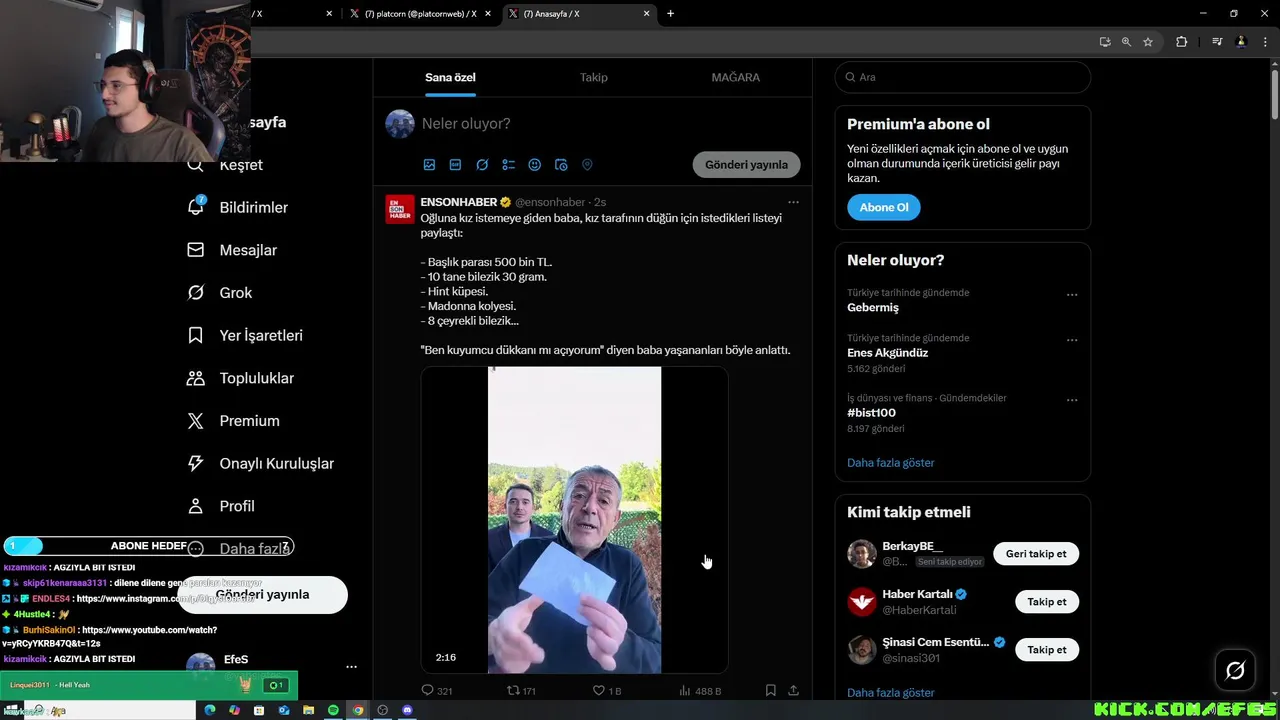Go to Profil page
This screenshot has width=1280, height=720.
tap(221, 506)
